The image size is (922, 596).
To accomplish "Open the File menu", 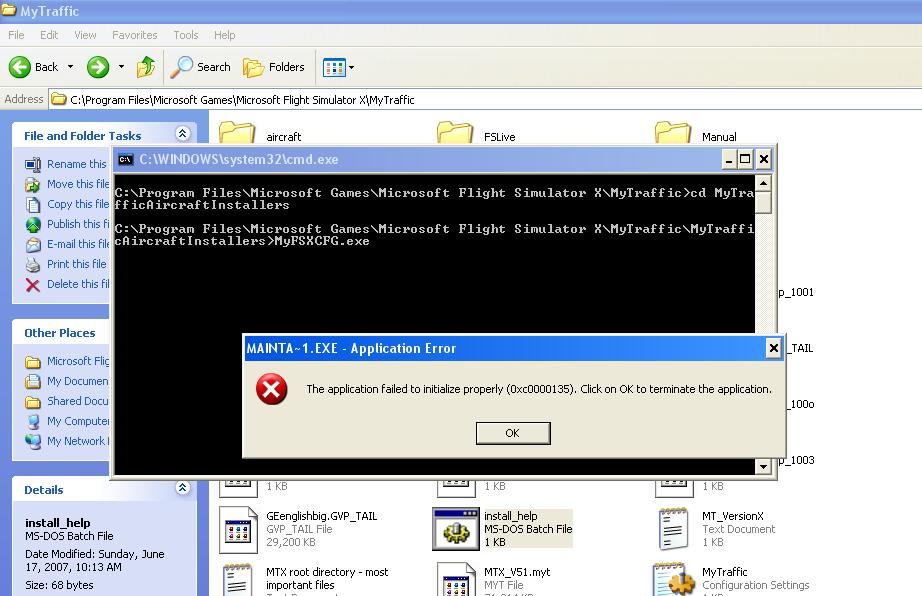I will pyautogui.click(x=16, y=35).
